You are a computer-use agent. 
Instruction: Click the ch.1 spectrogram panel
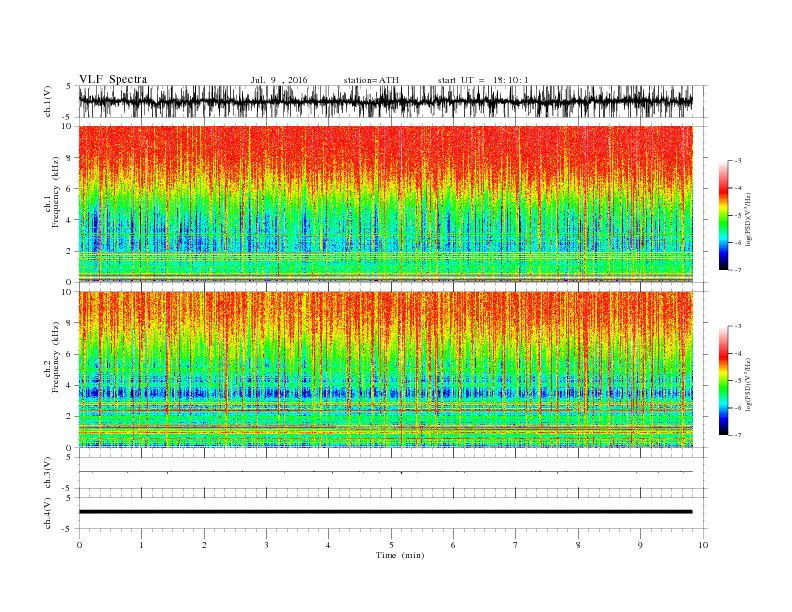[x=385, y=204]
